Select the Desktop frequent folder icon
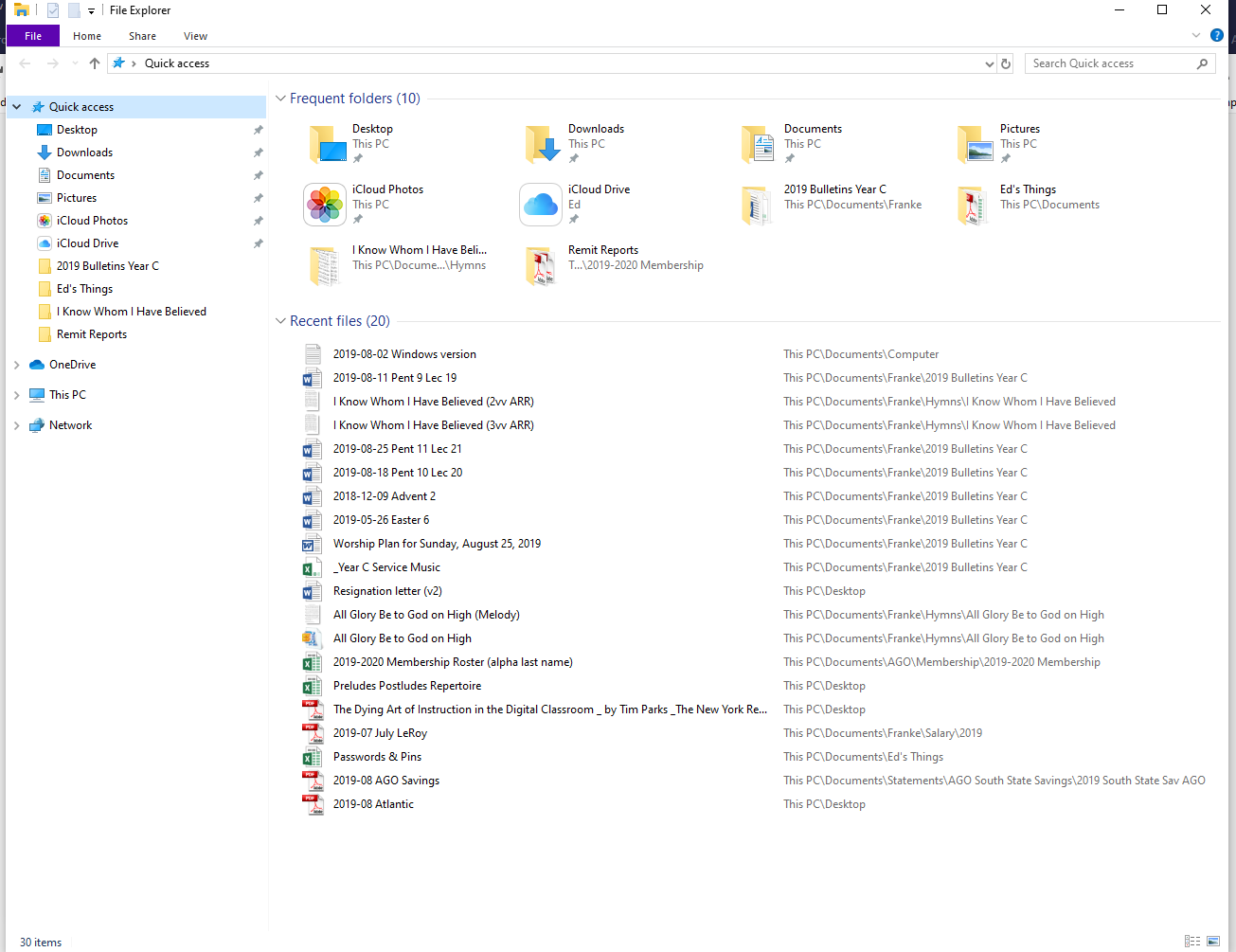The image size is (1236, 952). 327,144
